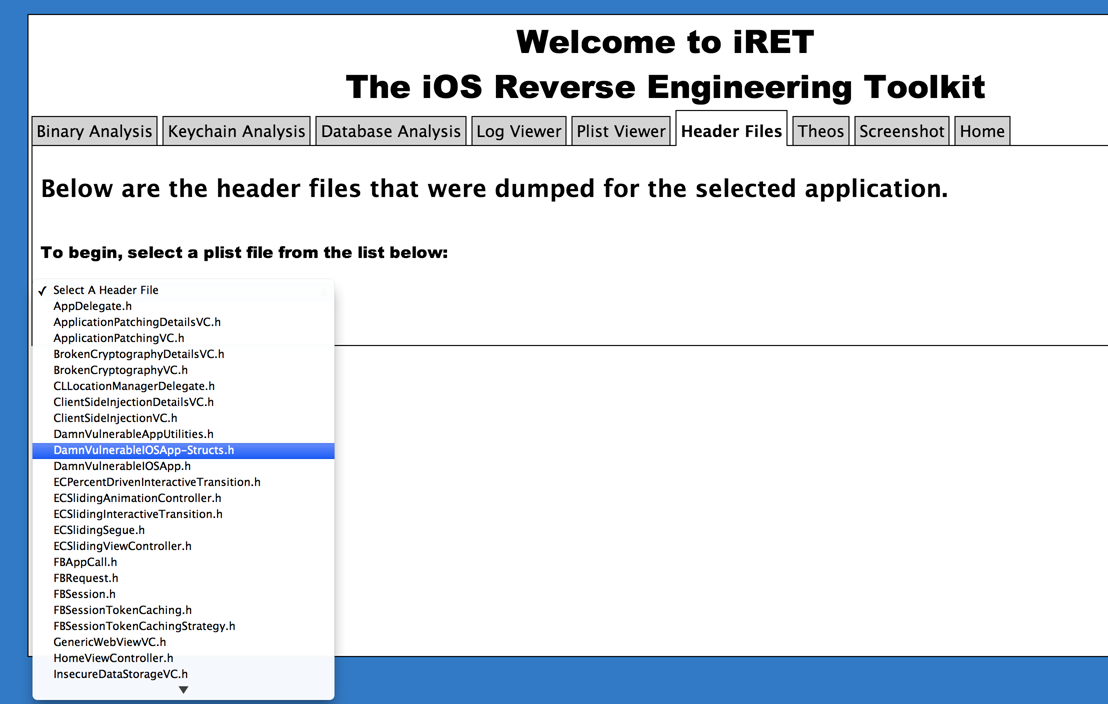Open the Plist Viewer tab

coord(621,131)
